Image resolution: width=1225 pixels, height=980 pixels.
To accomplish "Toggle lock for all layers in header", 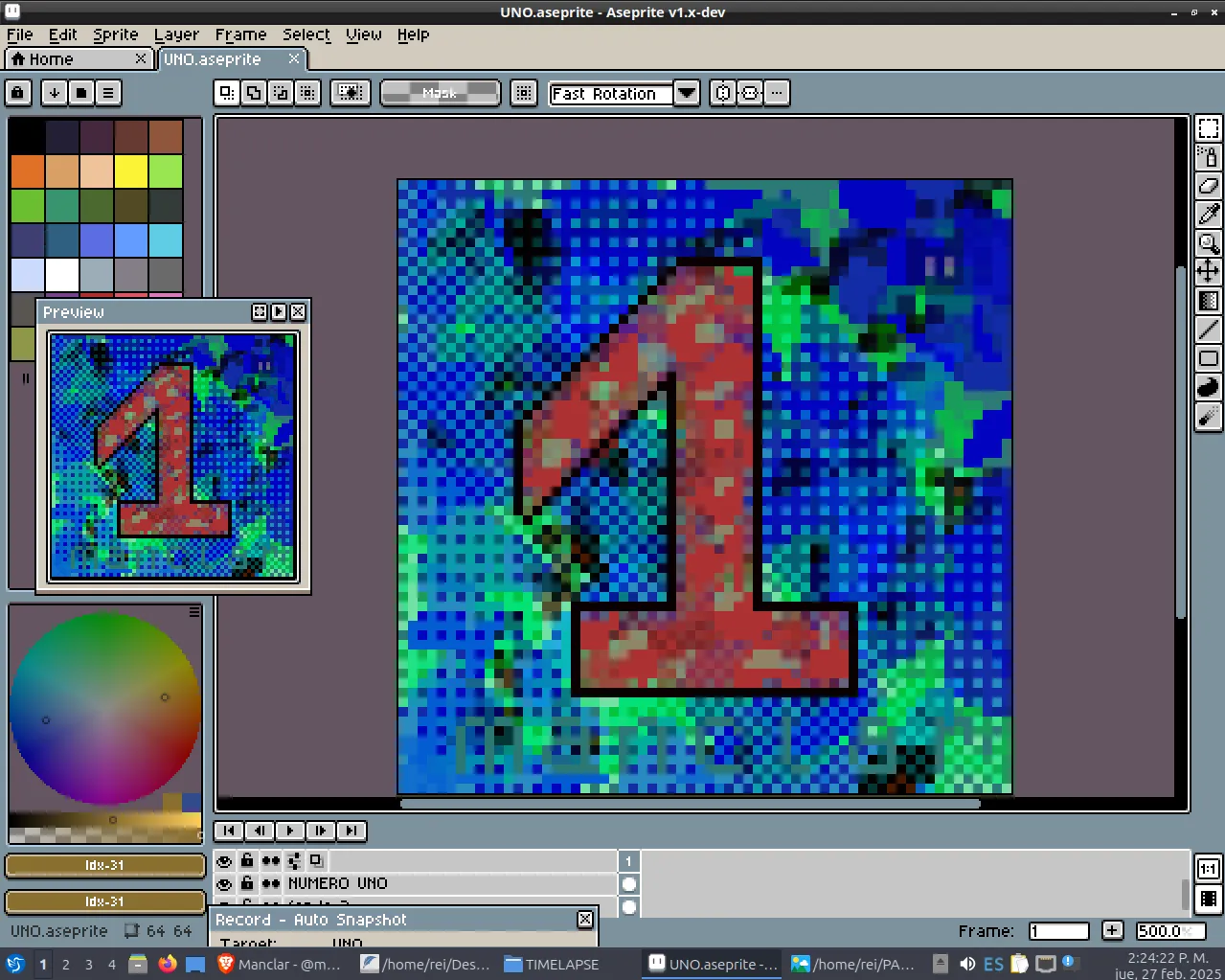I will pos(247,860).
